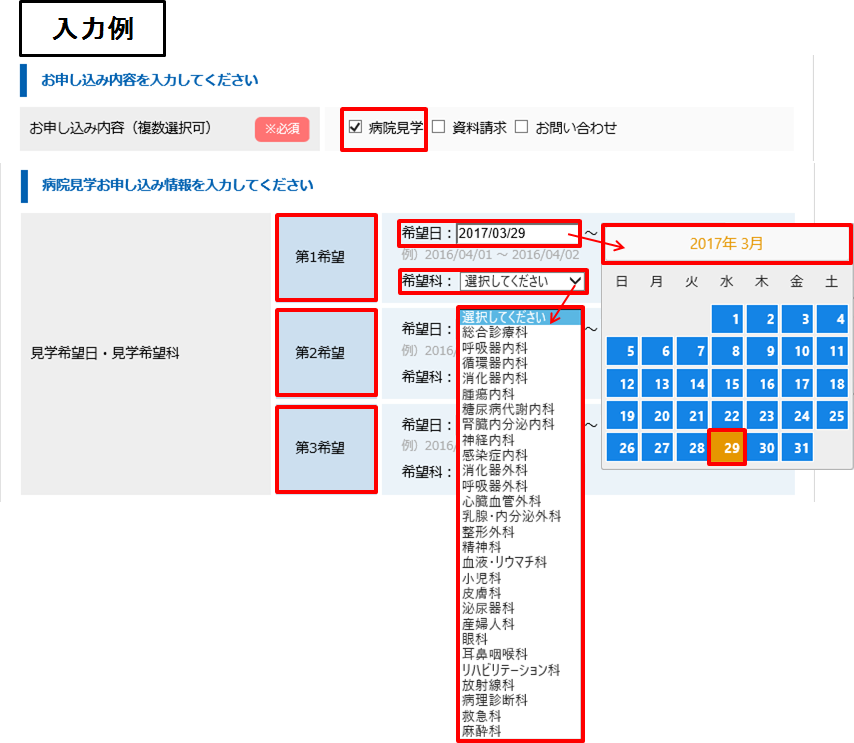Choose 整形外科 from department options
This screenshot has width=854, height=743.
[487, 531]
